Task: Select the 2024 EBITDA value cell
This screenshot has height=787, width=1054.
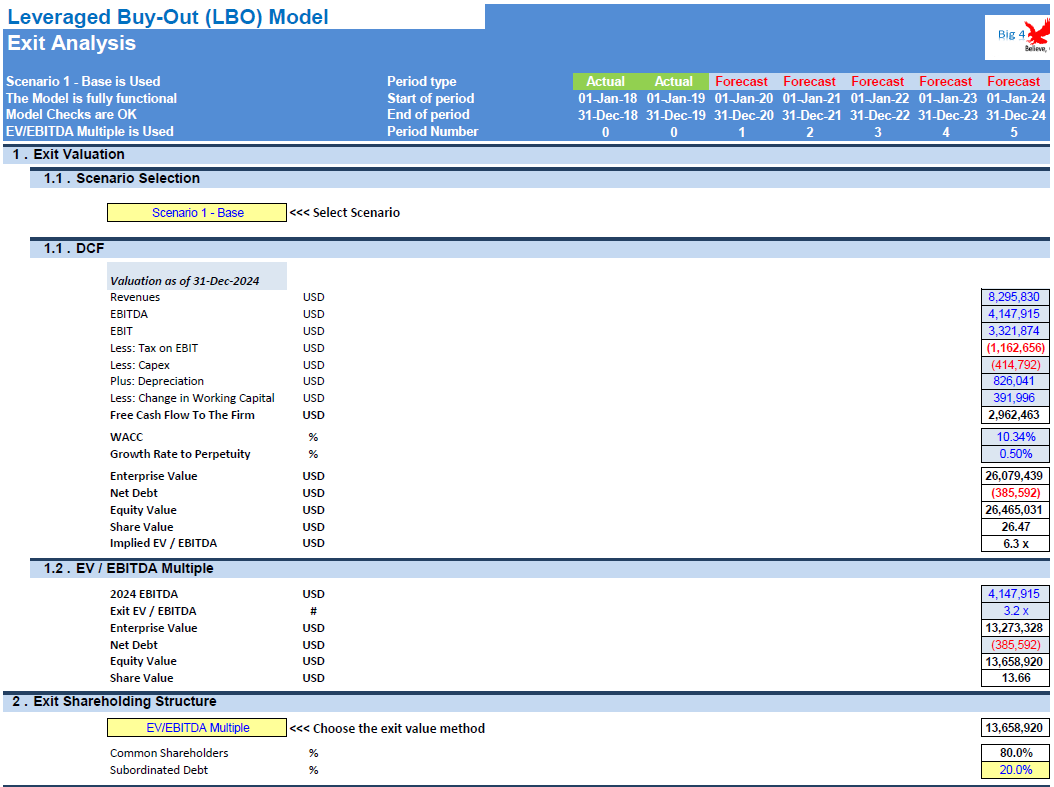Action: coord(1015,594)
